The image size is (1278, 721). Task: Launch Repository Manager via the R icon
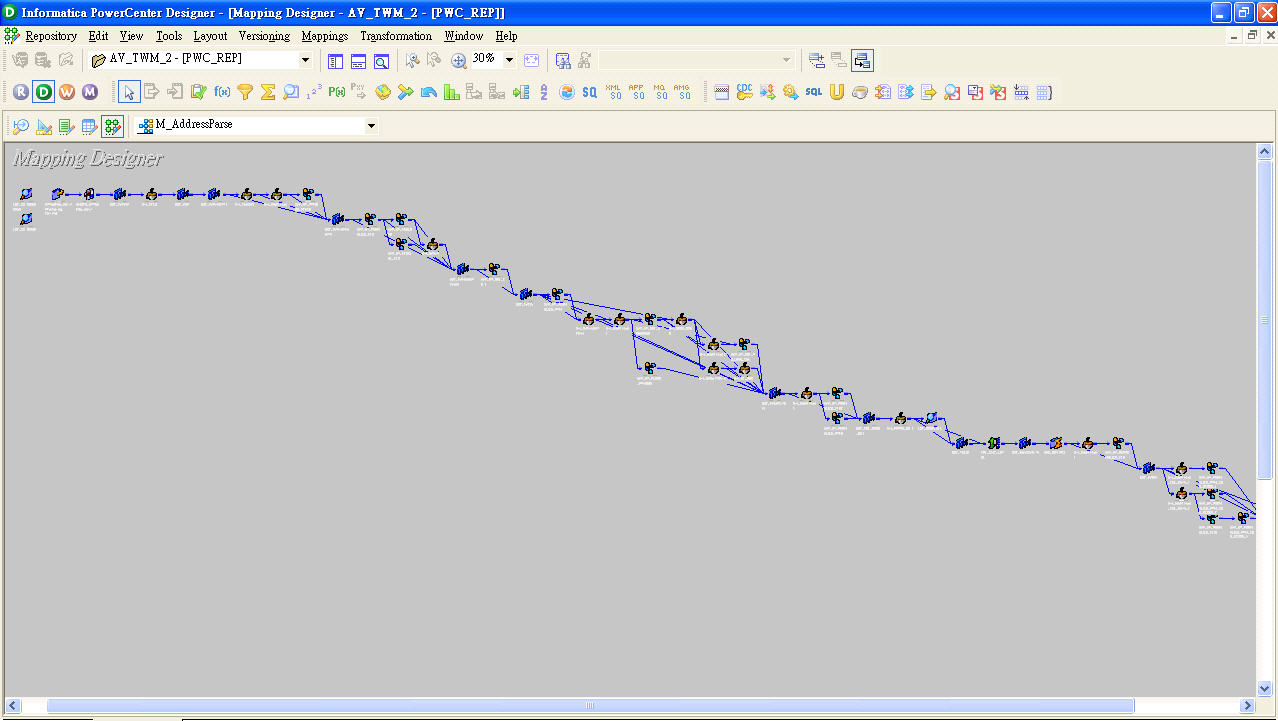(x=21, y=92)
